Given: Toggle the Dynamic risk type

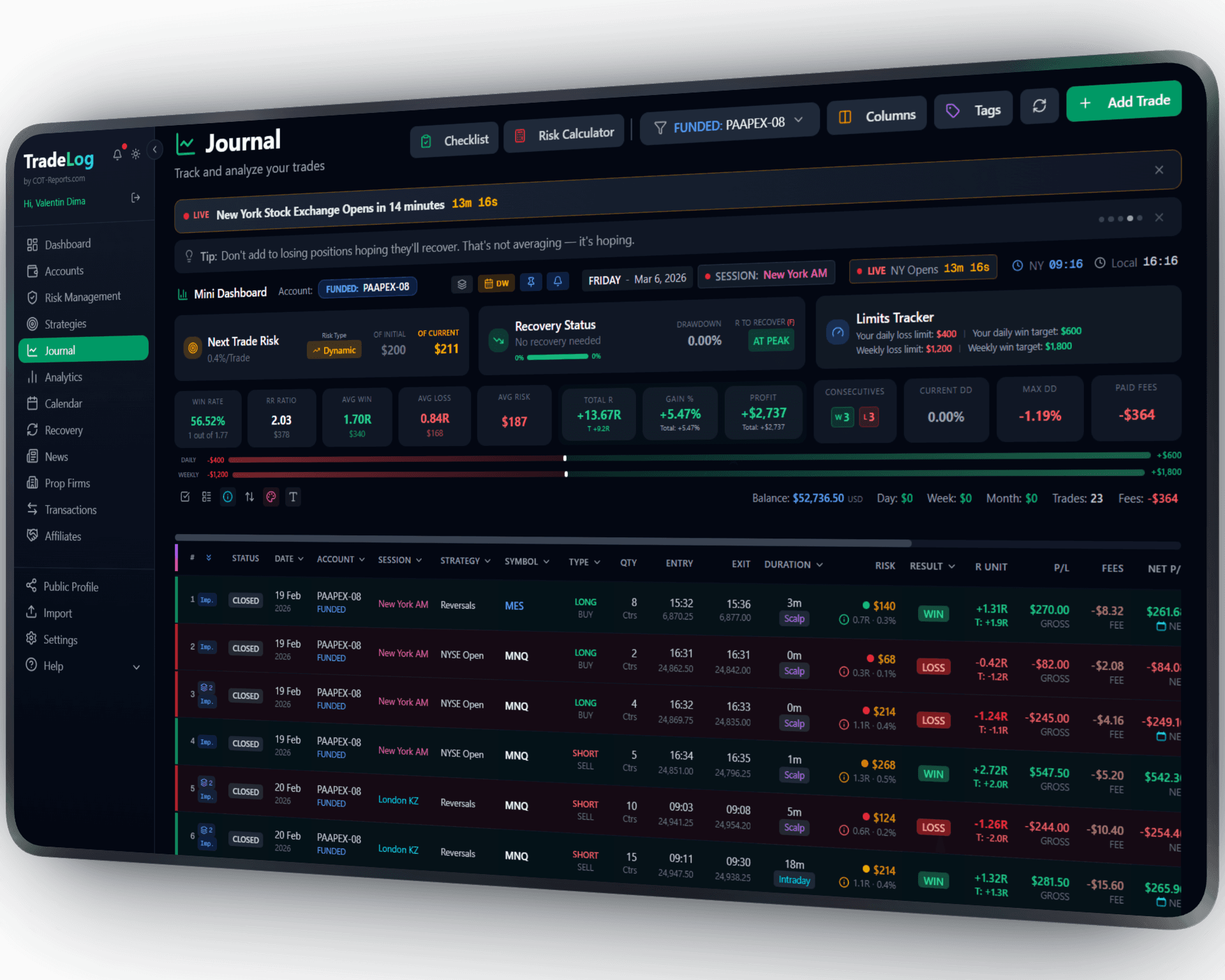Looking at the screenshot, I should coord(334,350).
